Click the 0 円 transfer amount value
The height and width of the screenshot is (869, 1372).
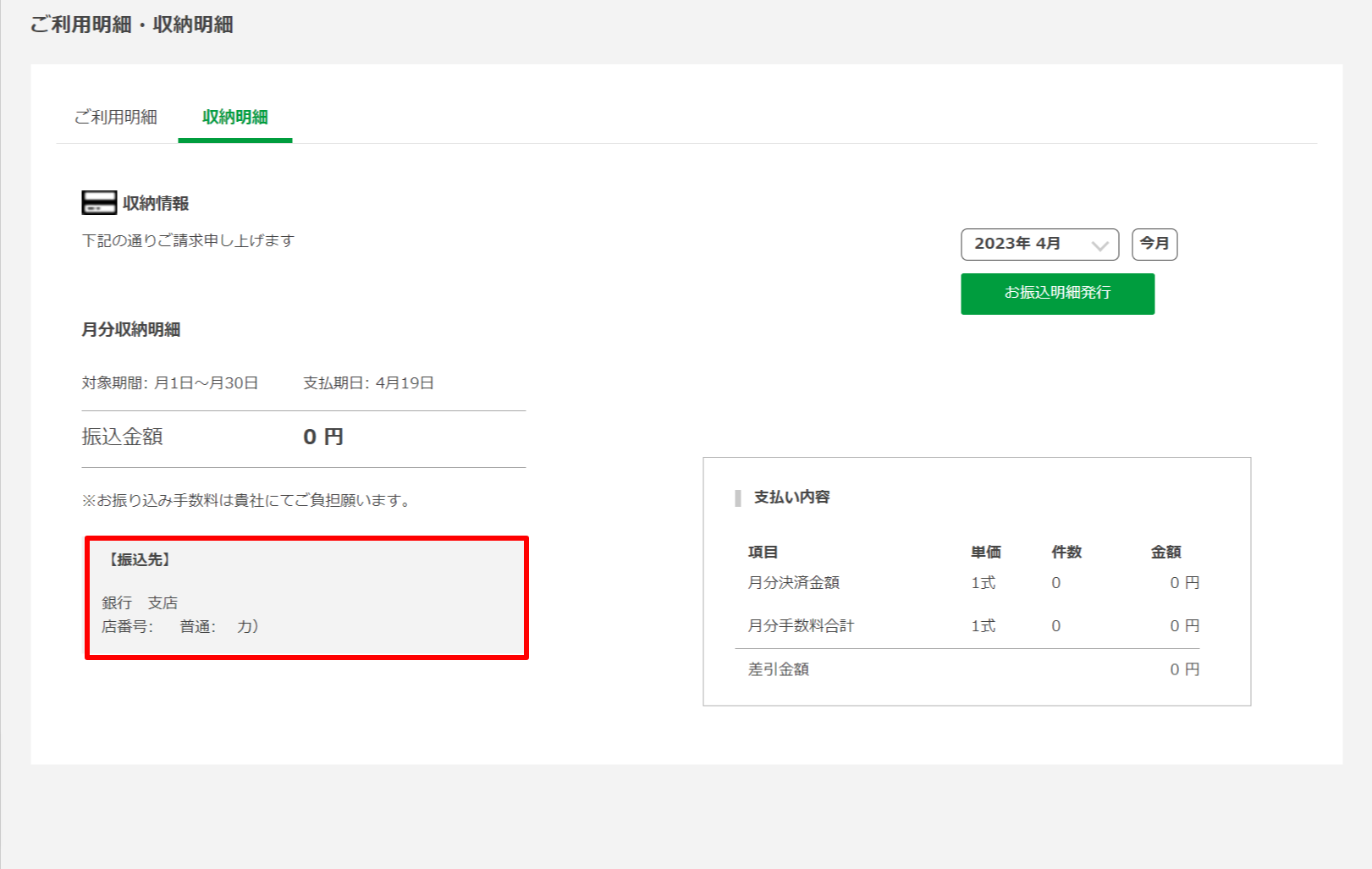coord(323,437)
